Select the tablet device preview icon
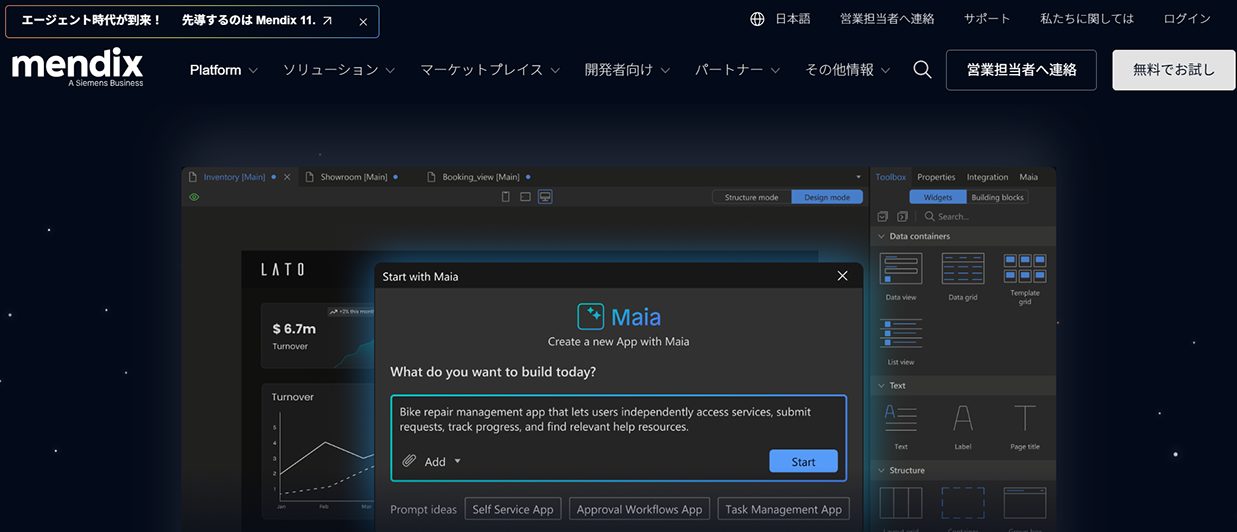 pyautogui.click(x=525, y=197)
